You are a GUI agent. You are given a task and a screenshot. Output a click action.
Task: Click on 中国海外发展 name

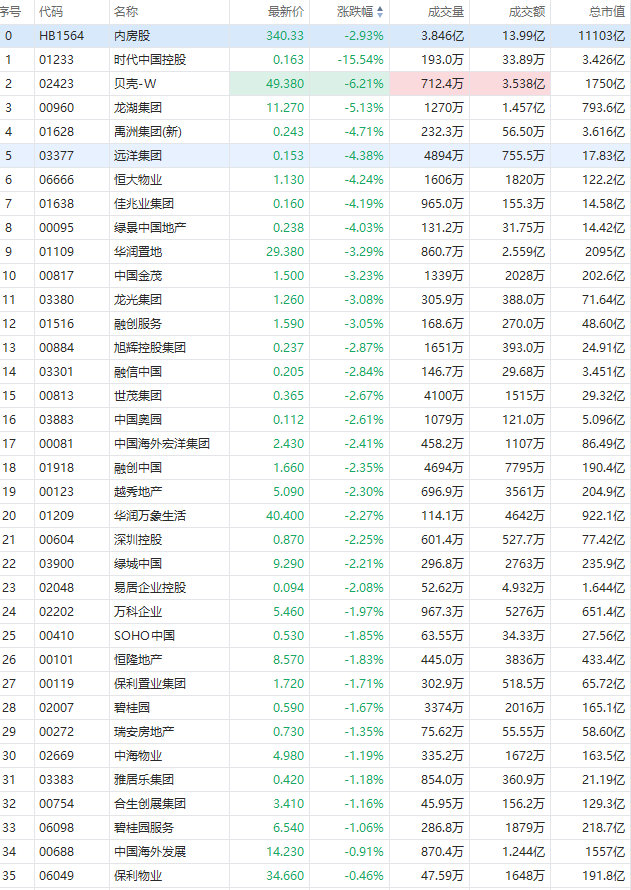pyautogui.click(x=150, y=851)
